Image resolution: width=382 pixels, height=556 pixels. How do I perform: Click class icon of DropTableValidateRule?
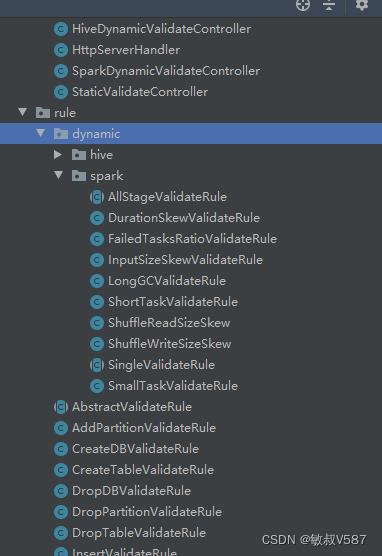61,533
